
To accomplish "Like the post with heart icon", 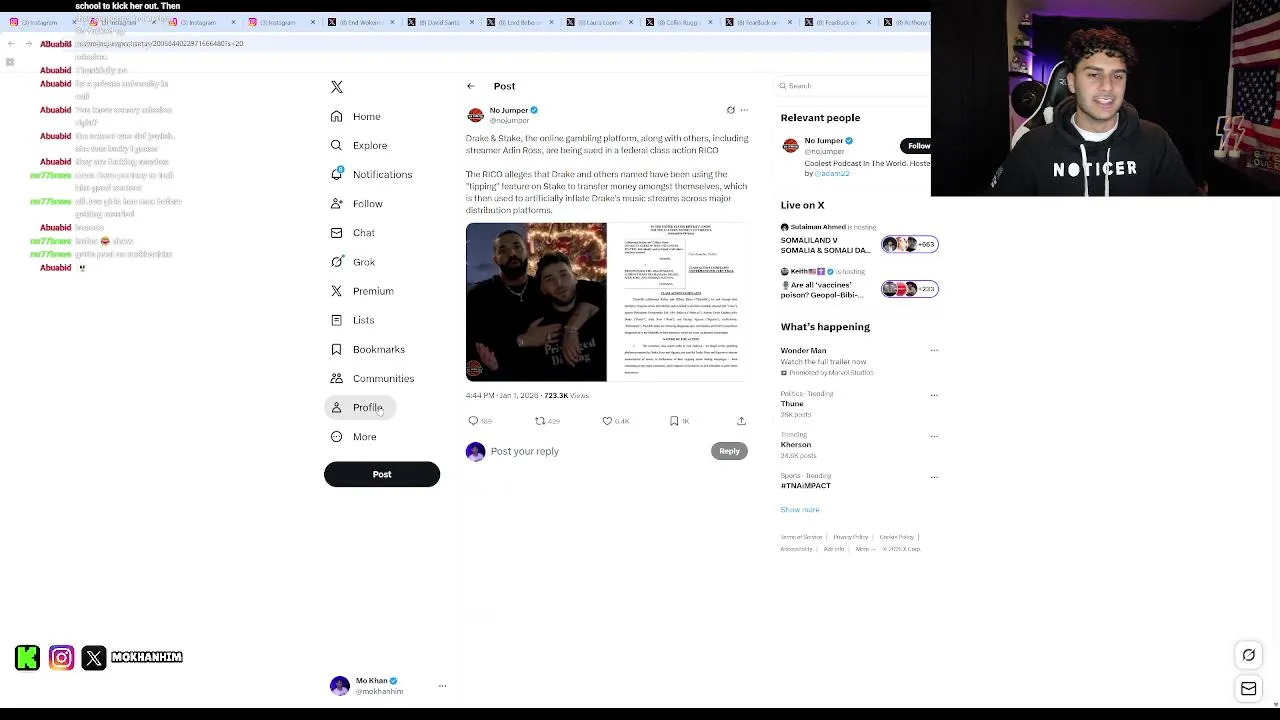I will 607,421.
